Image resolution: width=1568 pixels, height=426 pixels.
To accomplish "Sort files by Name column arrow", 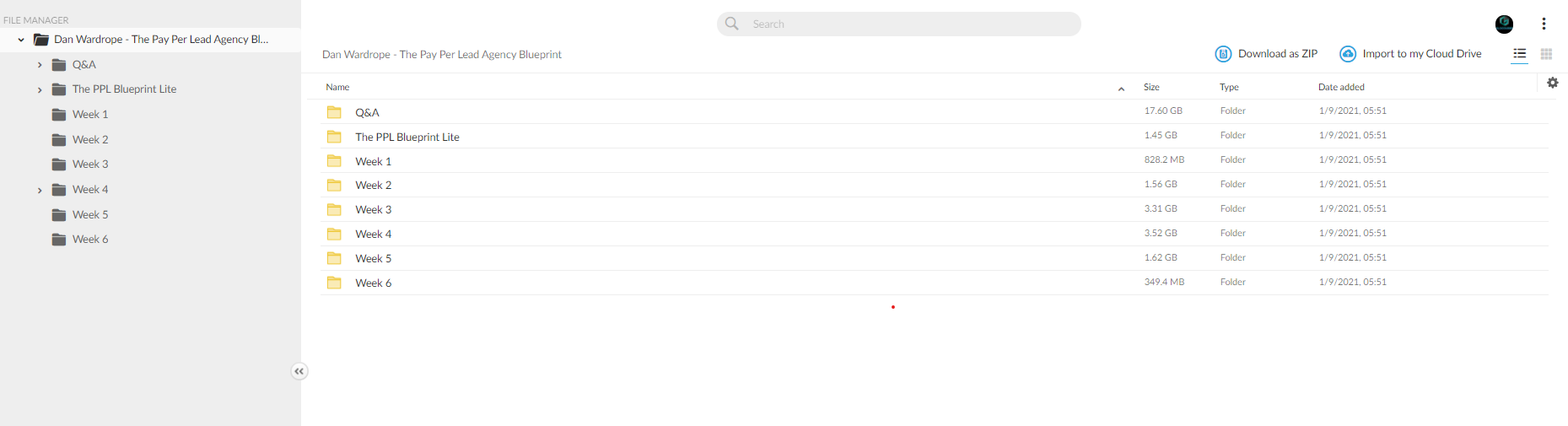I will [1121, 89].
